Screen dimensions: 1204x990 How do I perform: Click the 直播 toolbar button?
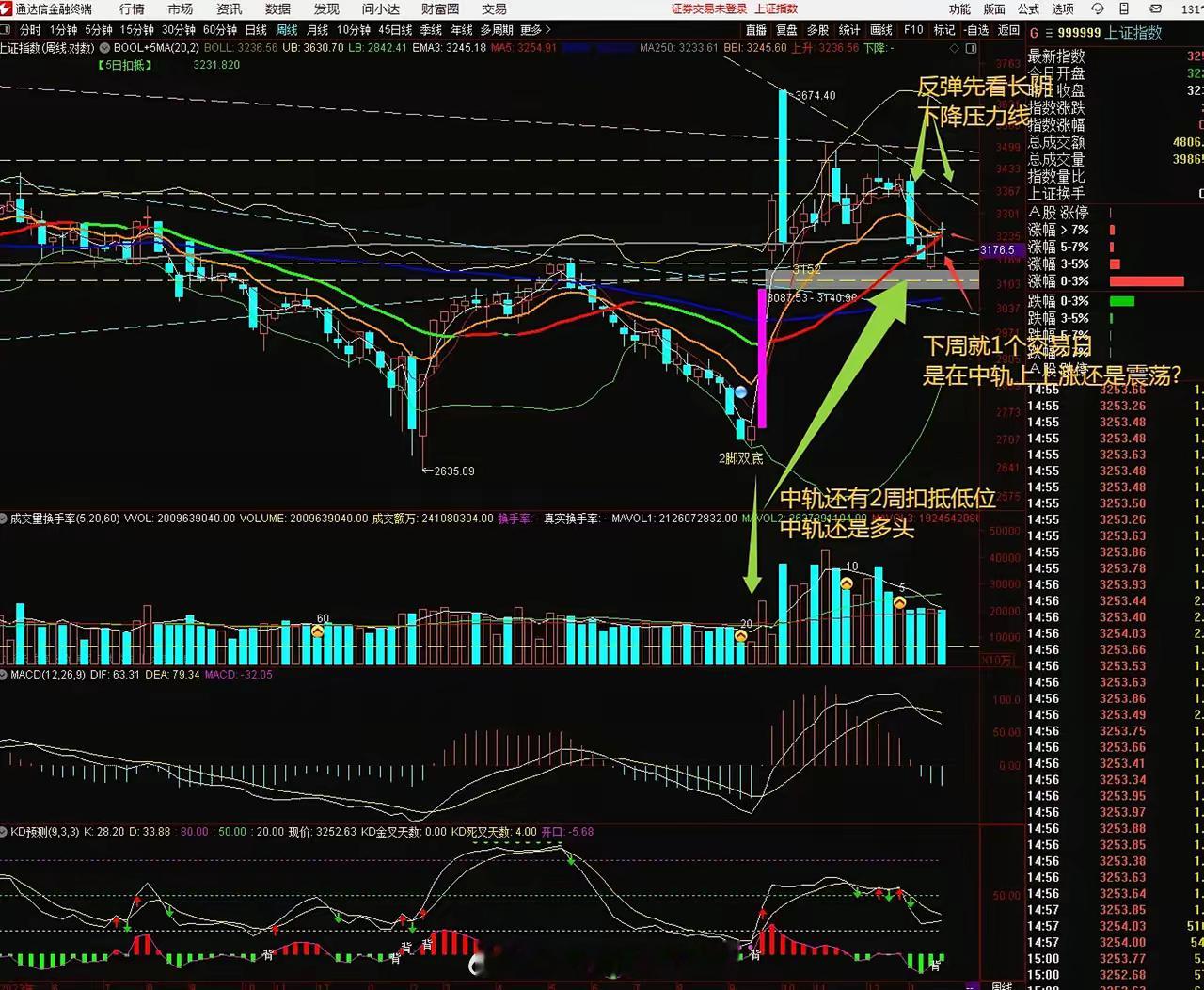coord(756,30)
